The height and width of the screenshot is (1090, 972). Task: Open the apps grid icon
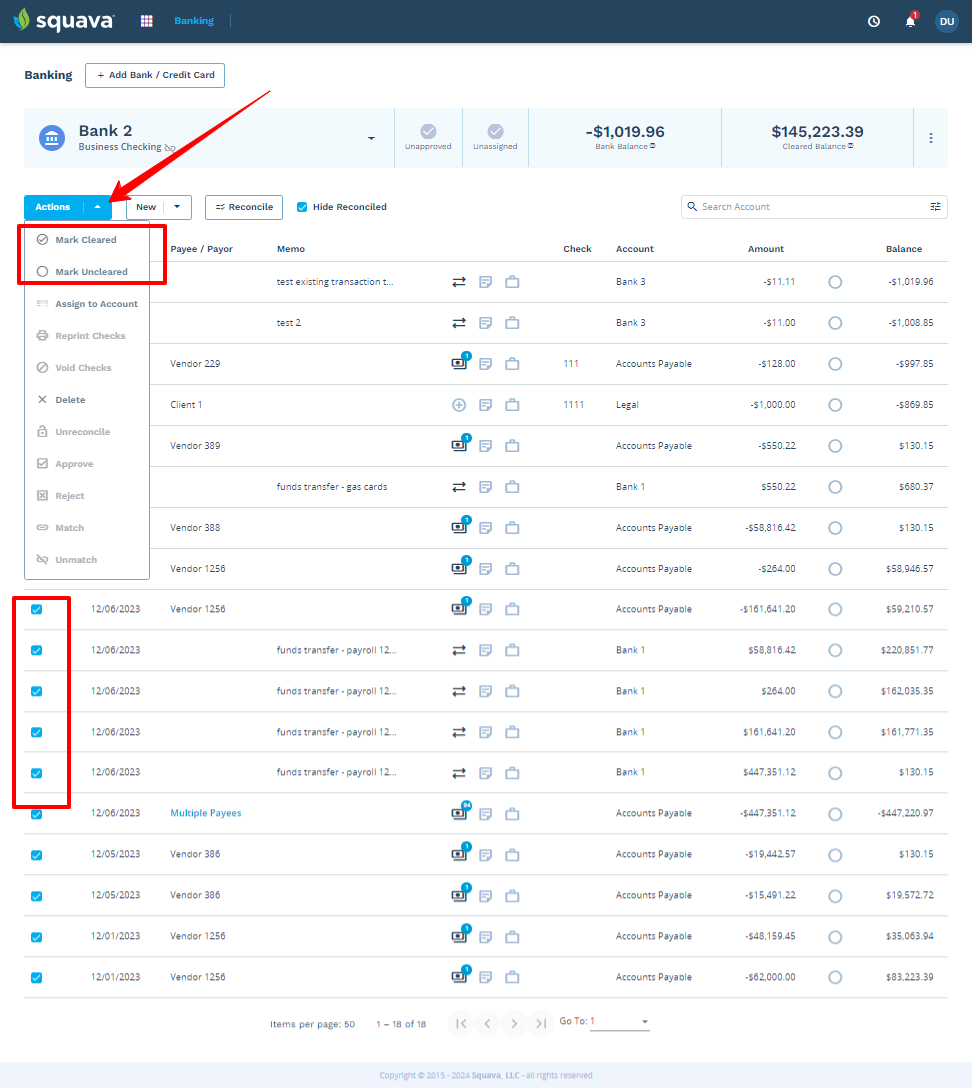(x=147, y=21)
